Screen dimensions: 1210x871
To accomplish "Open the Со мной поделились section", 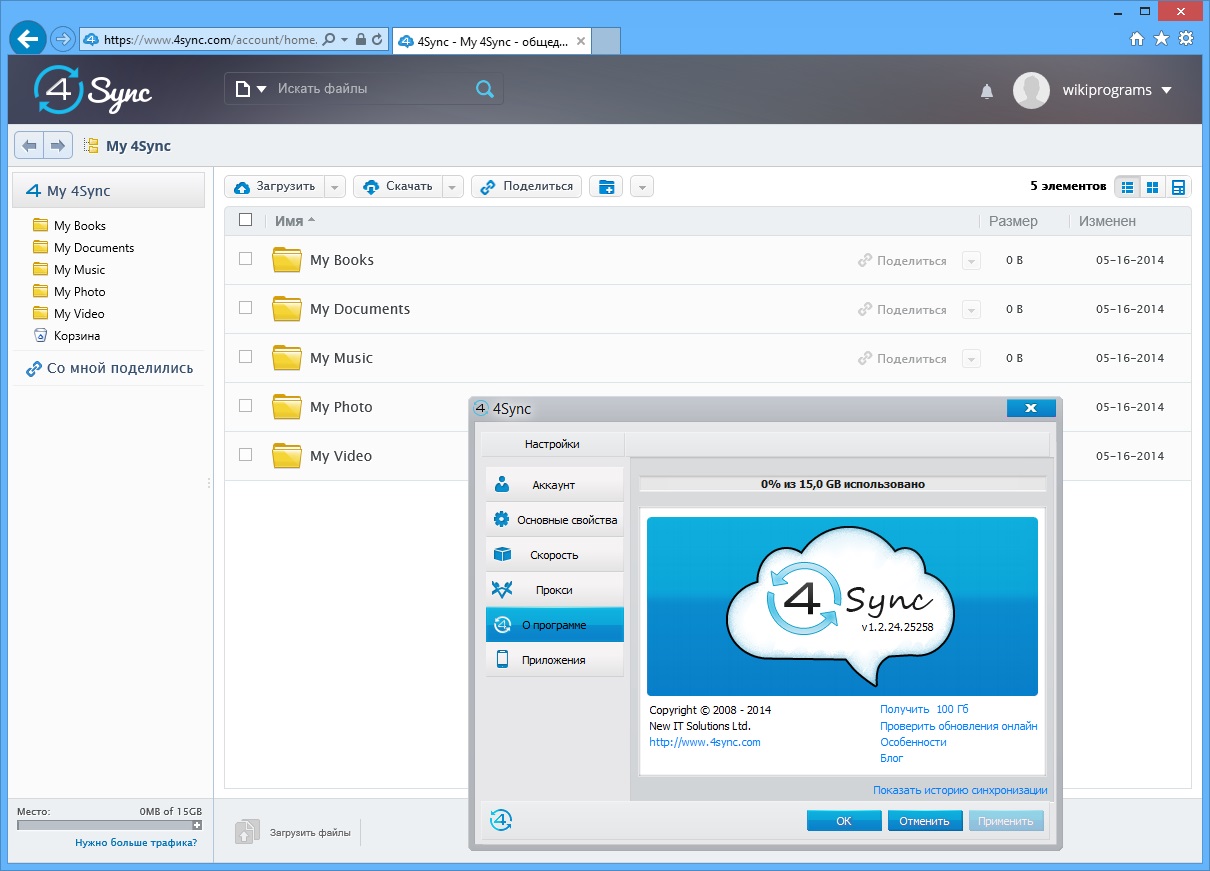I will (x=120, y=368).
